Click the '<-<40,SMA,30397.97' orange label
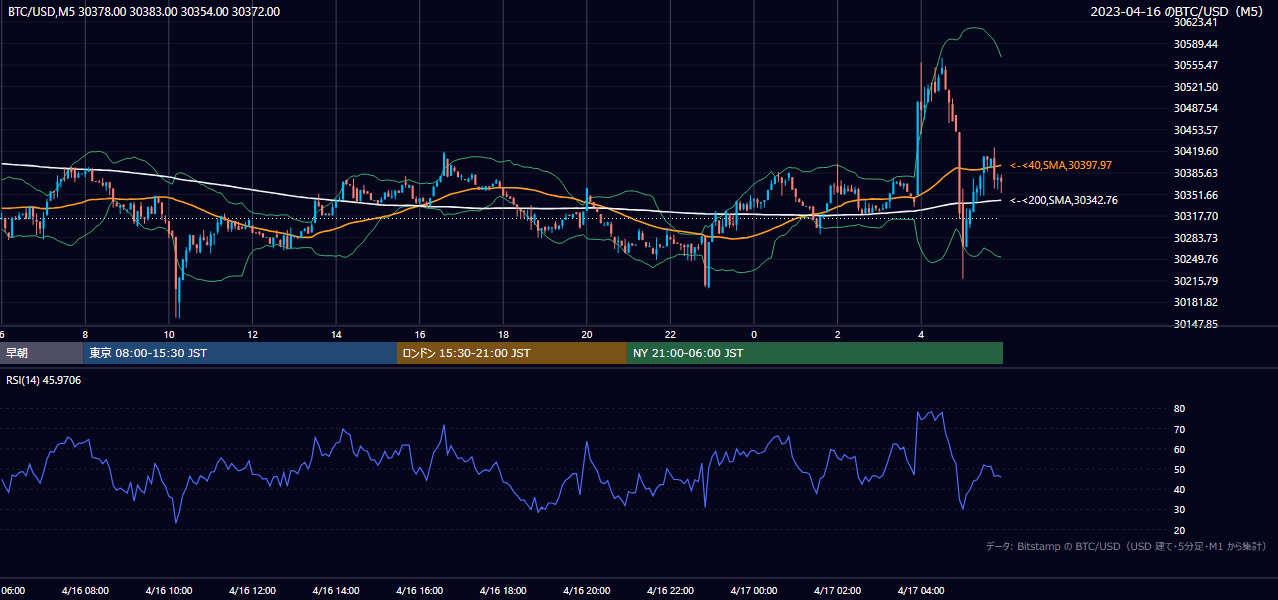This screenshot has width=1278, height=600. pos(1061,165)
